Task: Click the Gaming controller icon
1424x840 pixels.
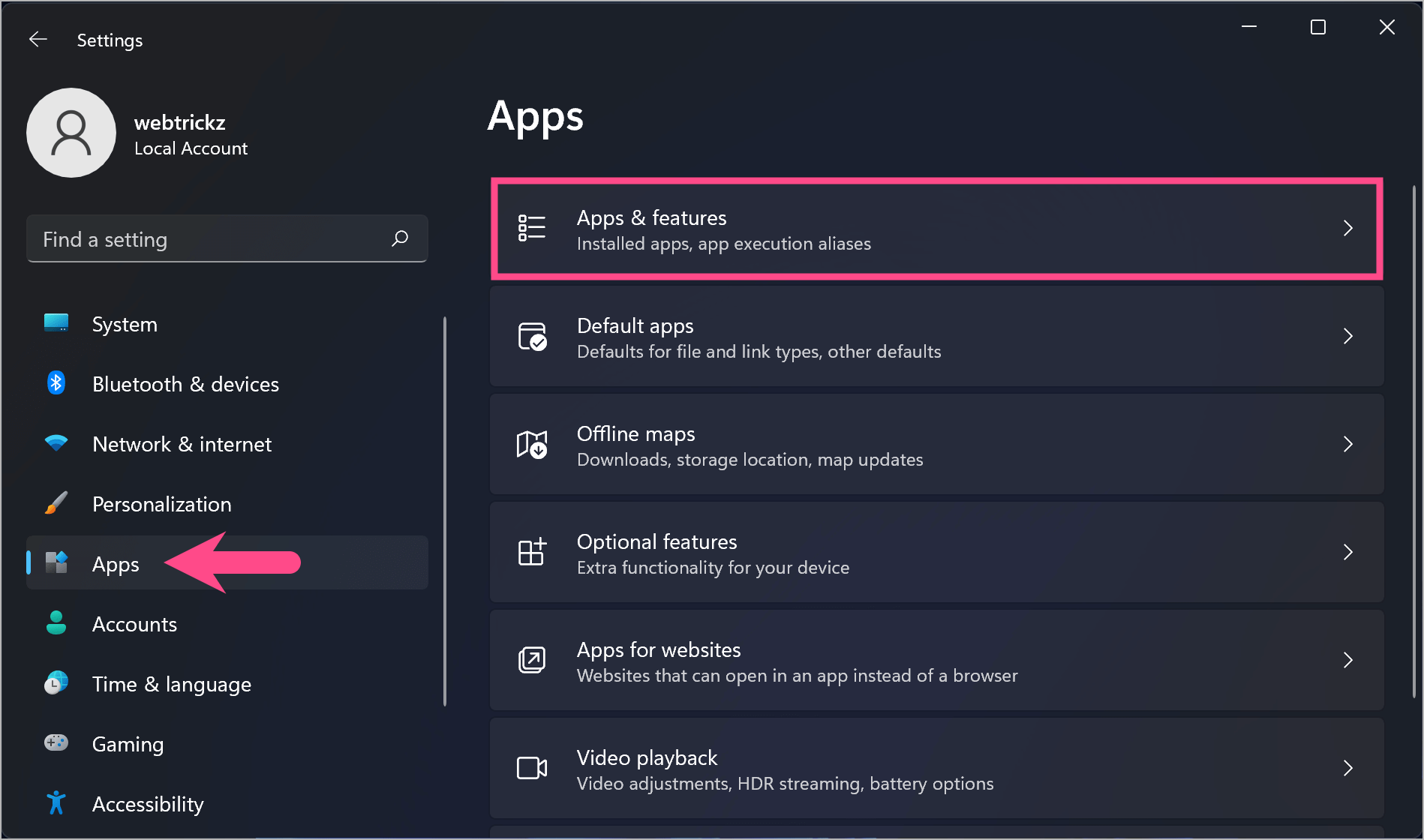Action: pyautogui.click(x=56, y=743)
